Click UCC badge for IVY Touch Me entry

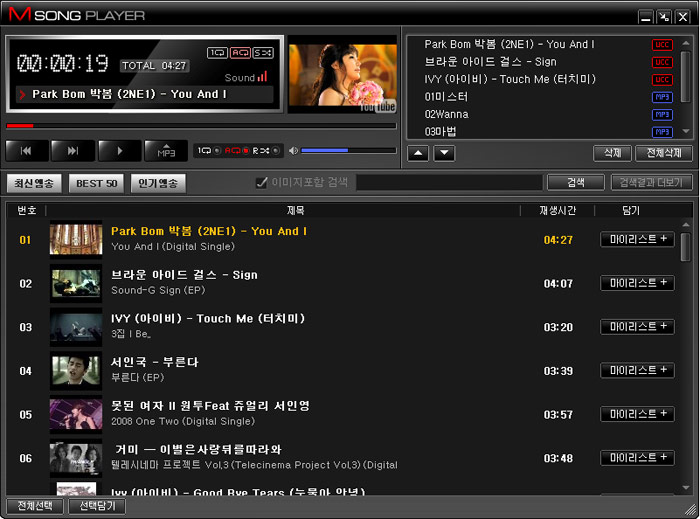pos(662,79)
